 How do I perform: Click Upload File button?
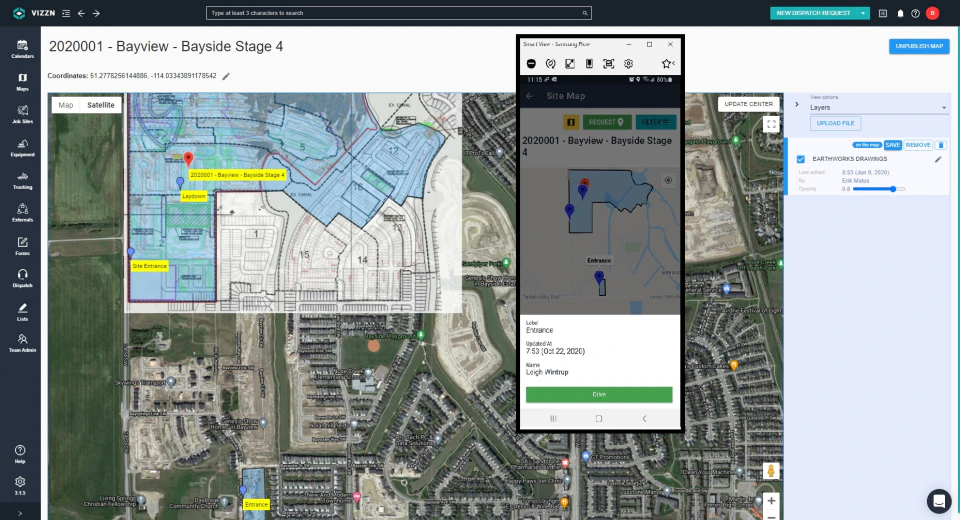(836, 123)
